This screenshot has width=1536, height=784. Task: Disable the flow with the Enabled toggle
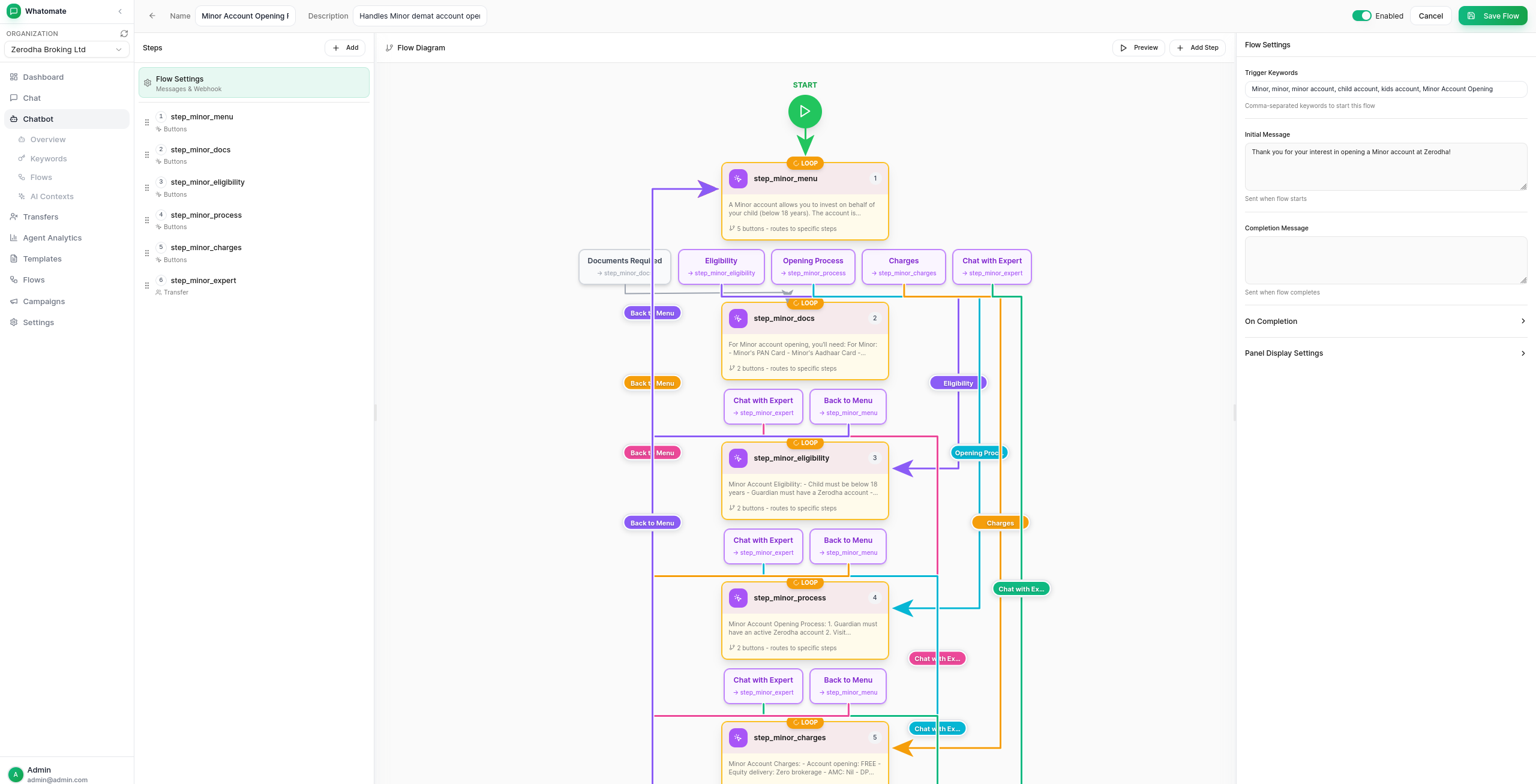pos(1362,16)
